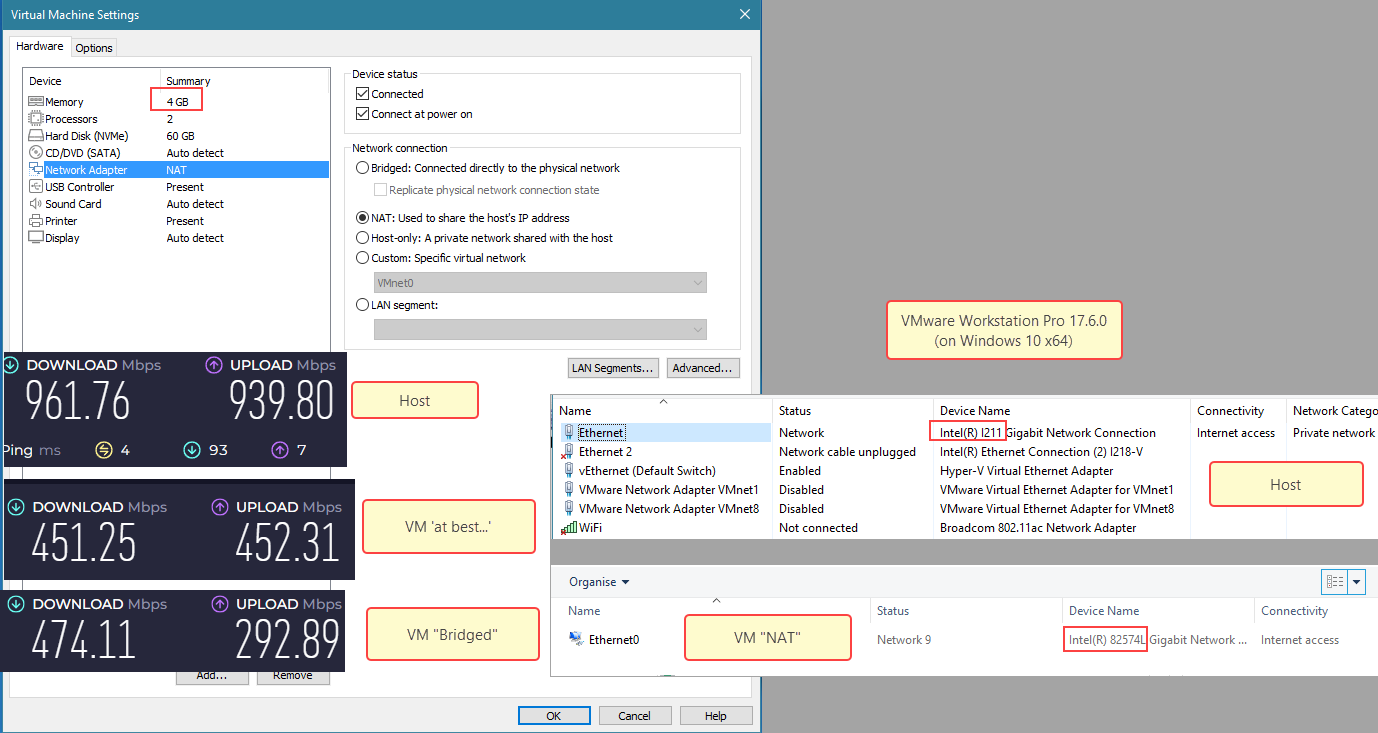
Task: Switch to the Options tab
Action: coord(94,48)
